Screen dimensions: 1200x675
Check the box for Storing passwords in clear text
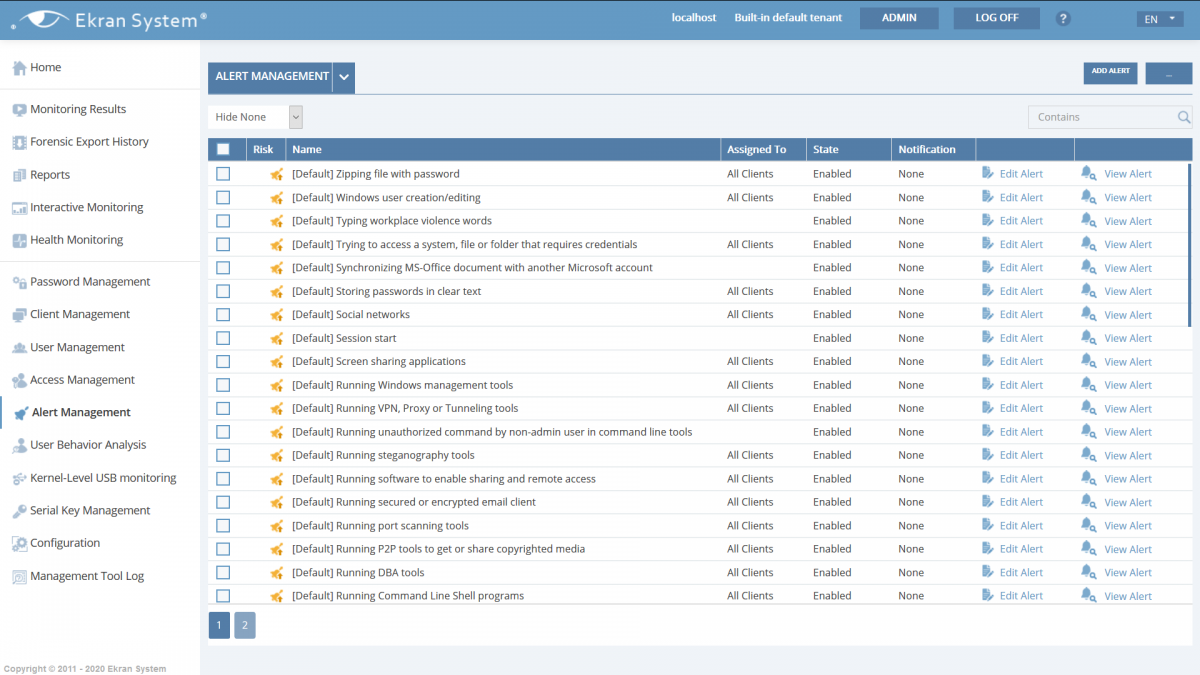[223, 291]
